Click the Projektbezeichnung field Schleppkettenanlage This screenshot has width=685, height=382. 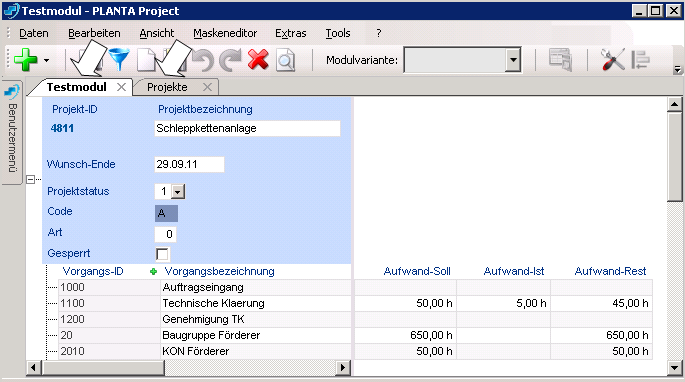(247, 128)
